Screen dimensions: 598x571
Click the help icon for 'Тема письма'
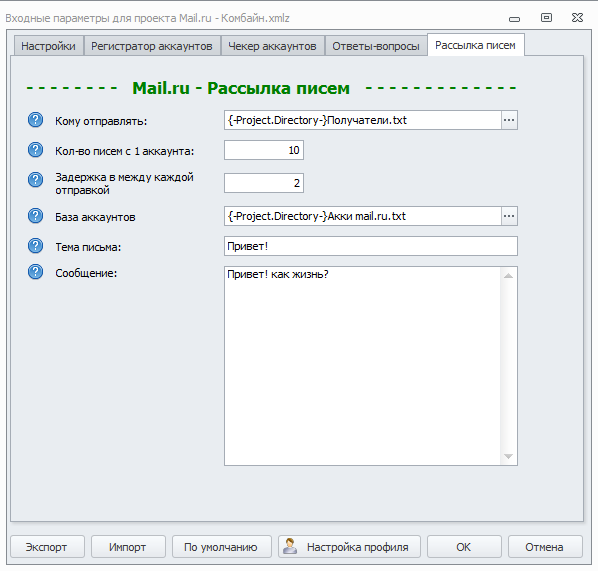(35, 246)
